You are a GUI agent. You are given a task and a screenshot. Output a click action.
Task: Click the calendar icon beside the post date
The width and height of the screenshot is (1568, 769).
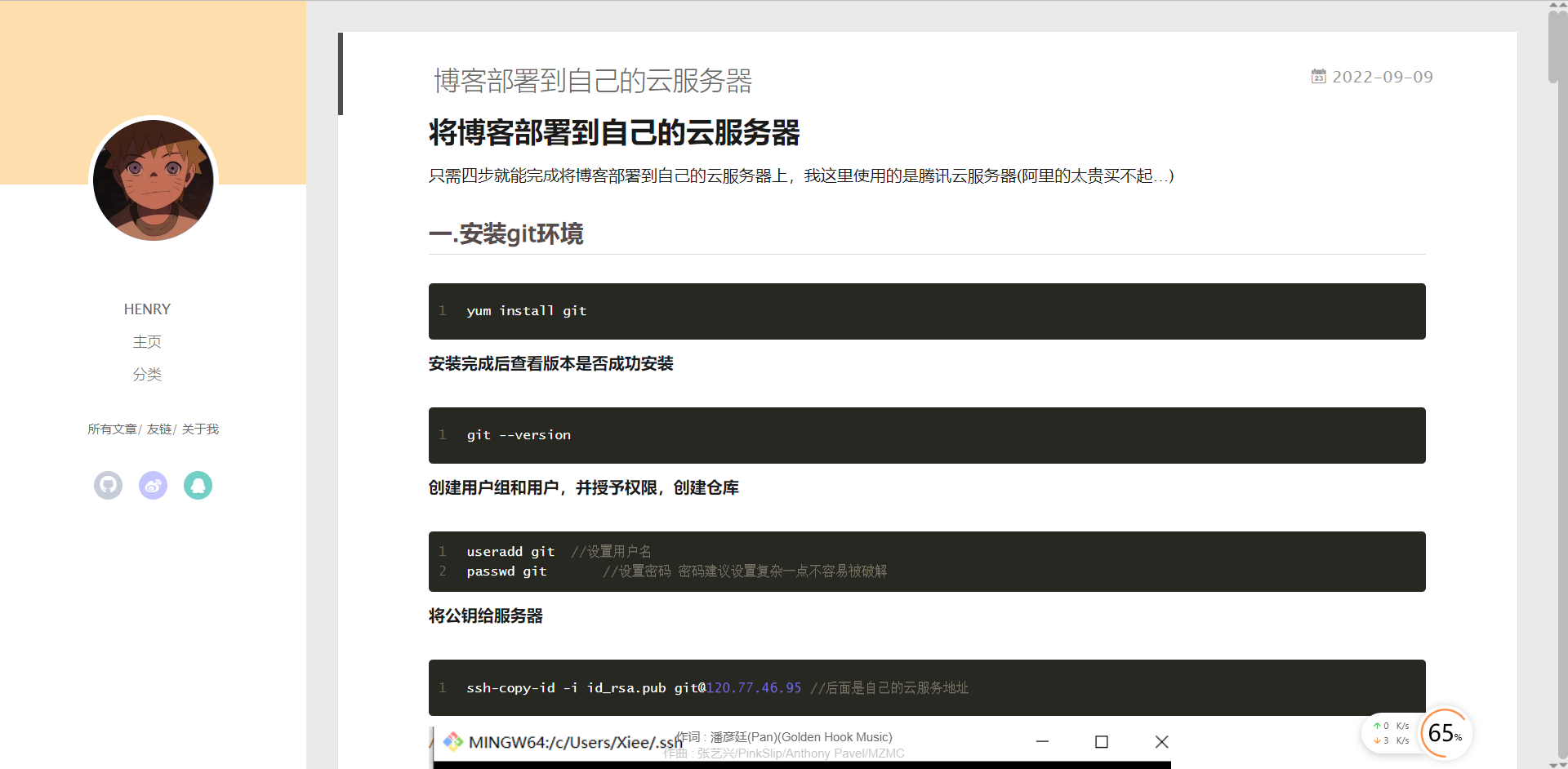tap(1318, 77)
